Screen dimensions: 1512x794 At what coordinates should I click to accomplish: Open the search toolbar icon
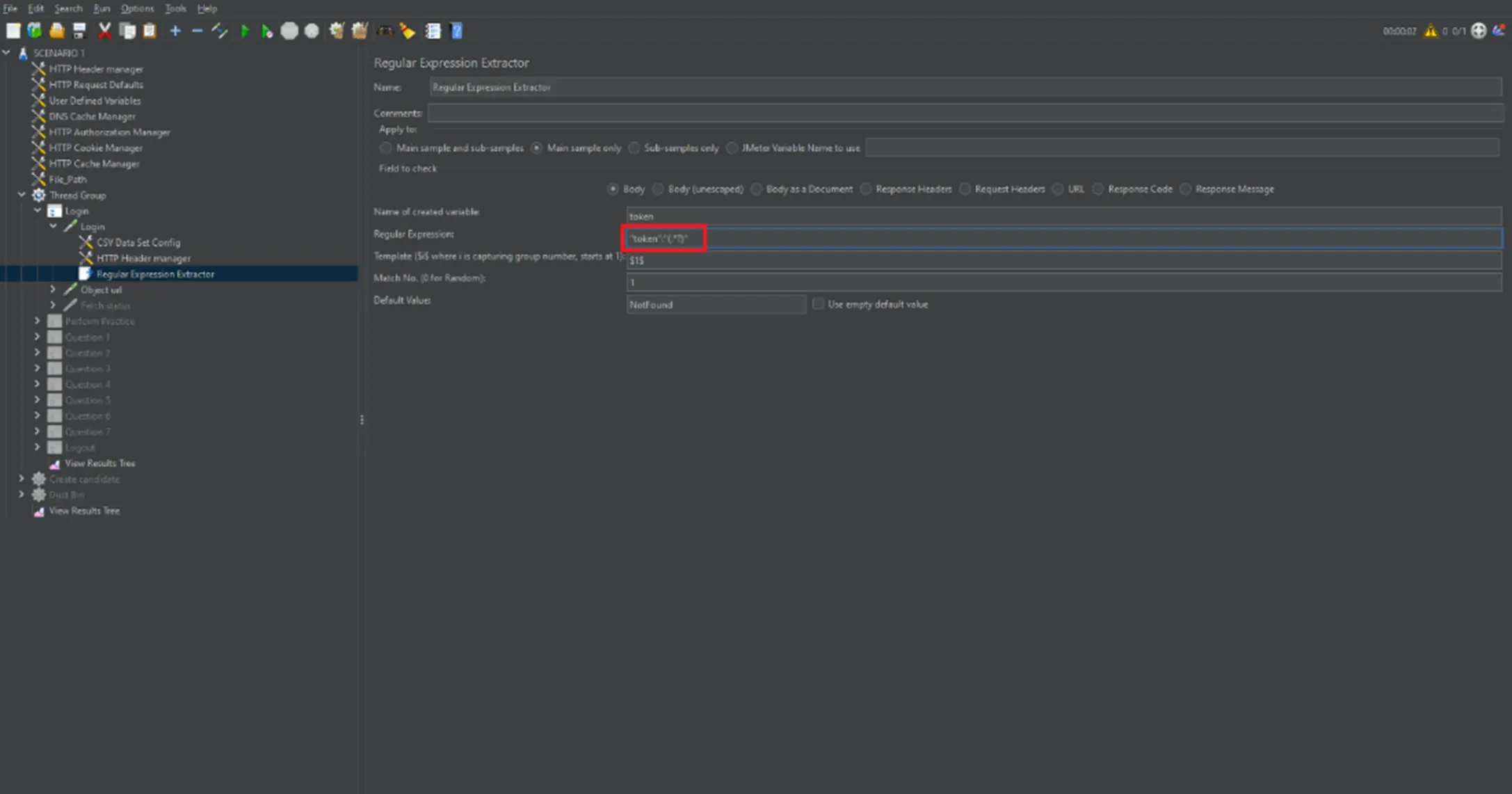(385, 31)
